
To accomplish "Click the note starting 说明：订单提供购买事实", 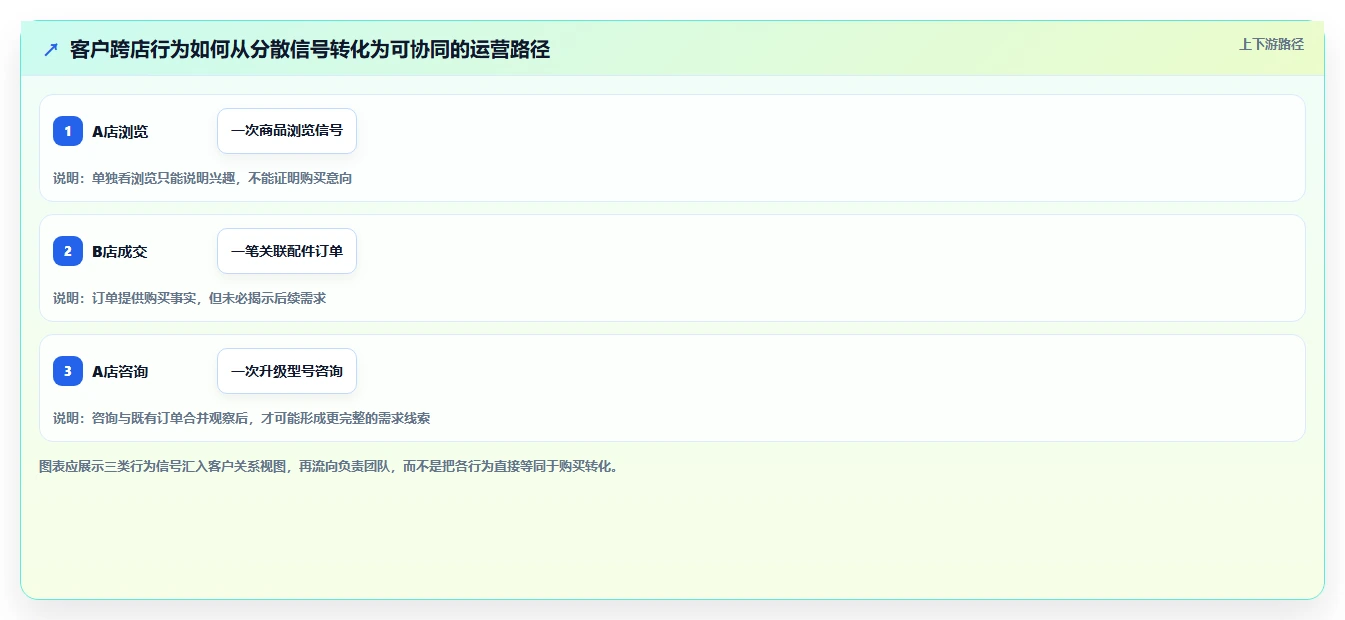I will pos(190,298).
